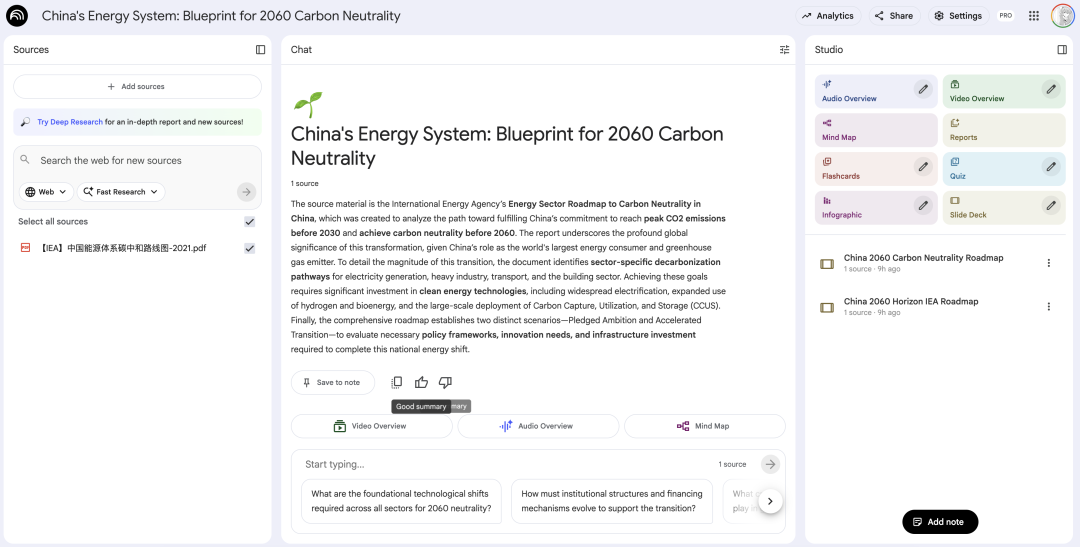Save the summary to note
This screenshot has width=1080, height=547.
coord(333,382)
